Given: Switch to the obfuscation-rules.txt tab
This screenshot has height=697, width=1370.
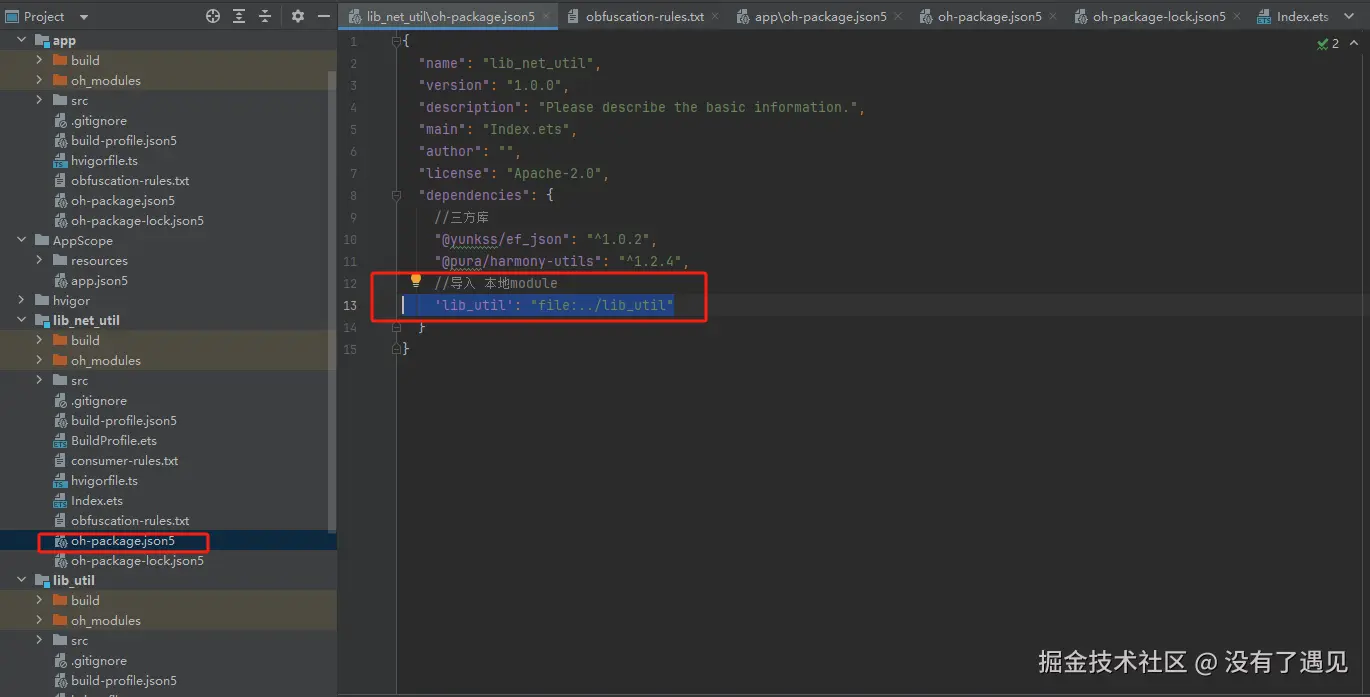Looking at the screenshot, I should [x=645, y=17].
